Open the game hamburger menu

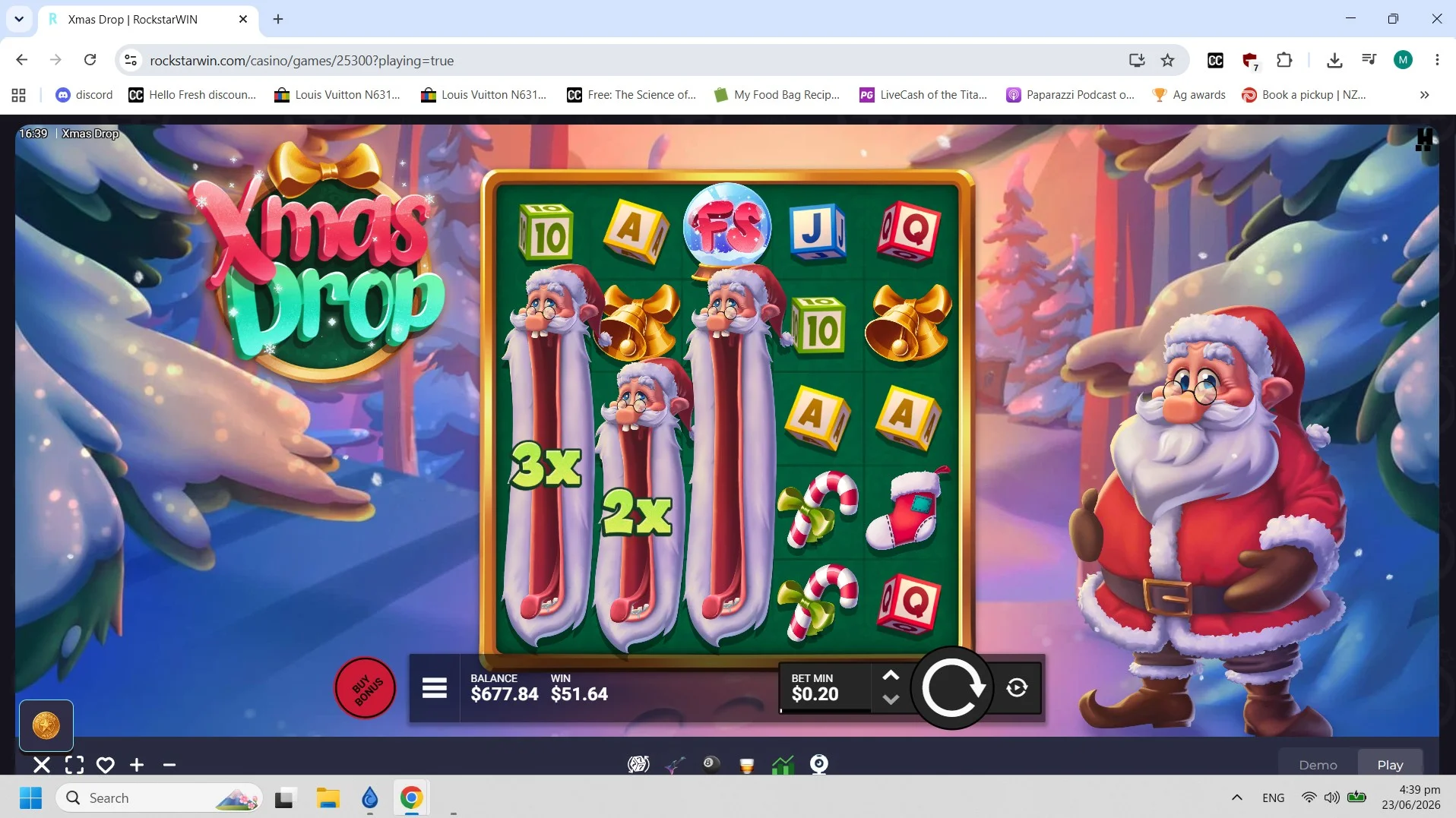point(435,688)
